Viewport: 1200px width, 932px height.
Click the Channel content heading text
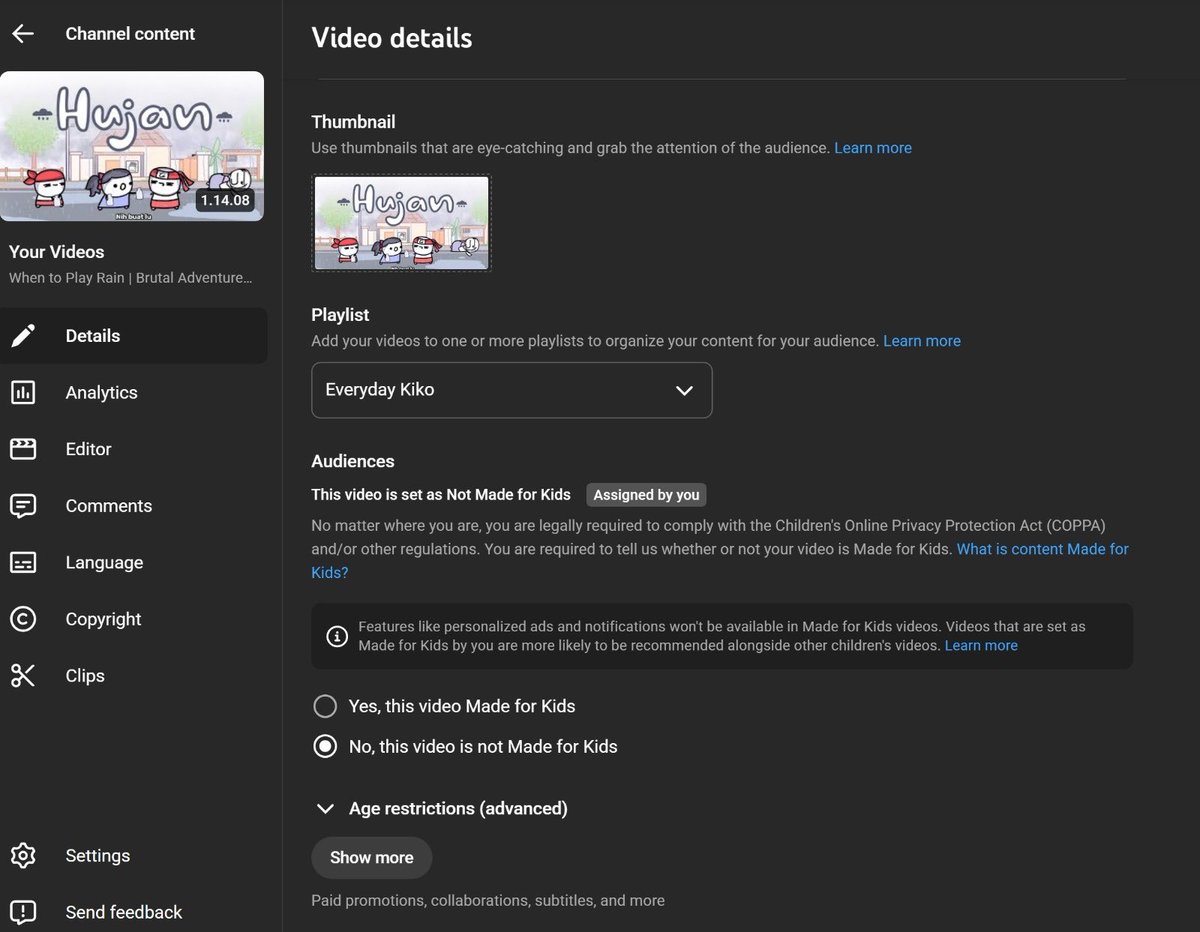tap(130, 33)
